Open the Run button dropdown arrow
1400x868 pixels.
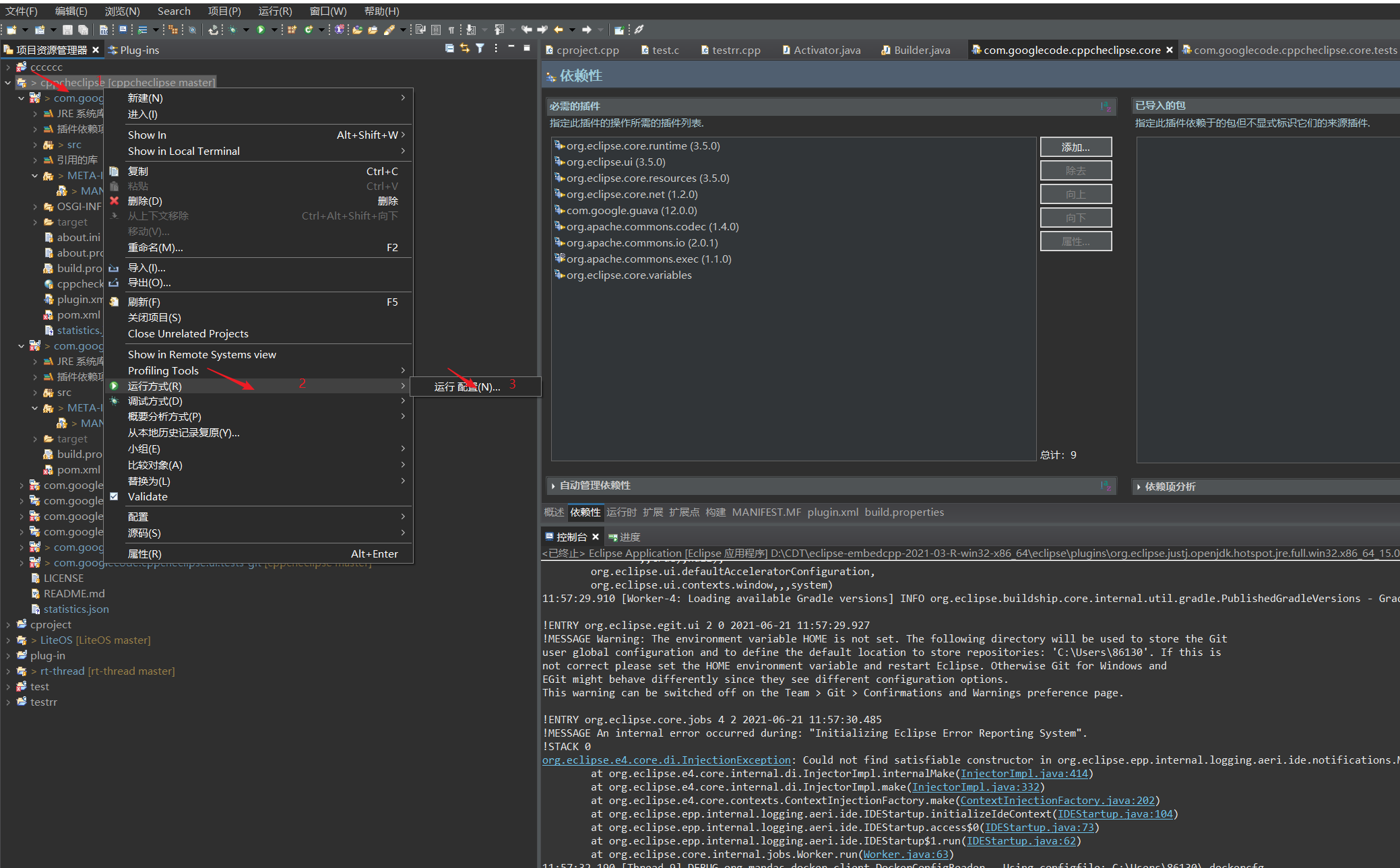(x=274, y=30)
